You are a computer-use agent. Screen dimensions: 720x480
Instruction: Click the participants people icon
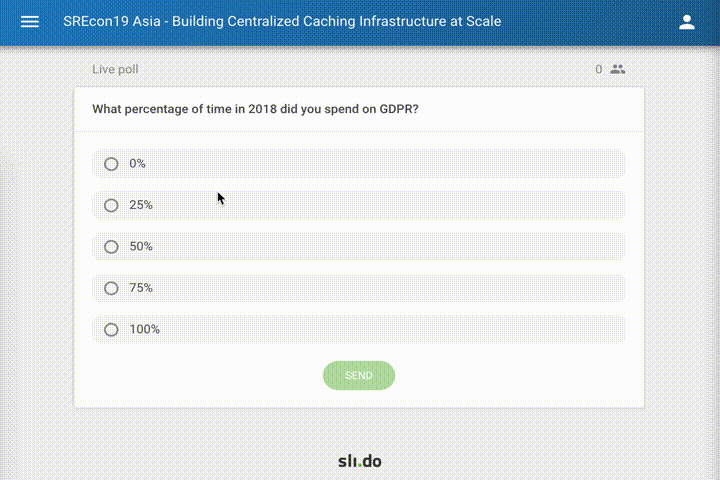[x=618, y=69]
